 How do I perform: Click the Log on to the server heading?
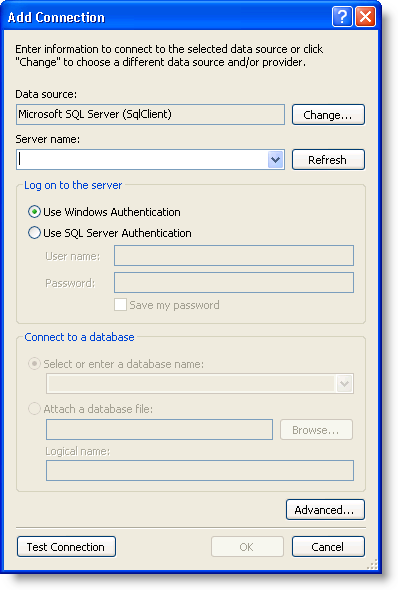[x=73, y=185]
